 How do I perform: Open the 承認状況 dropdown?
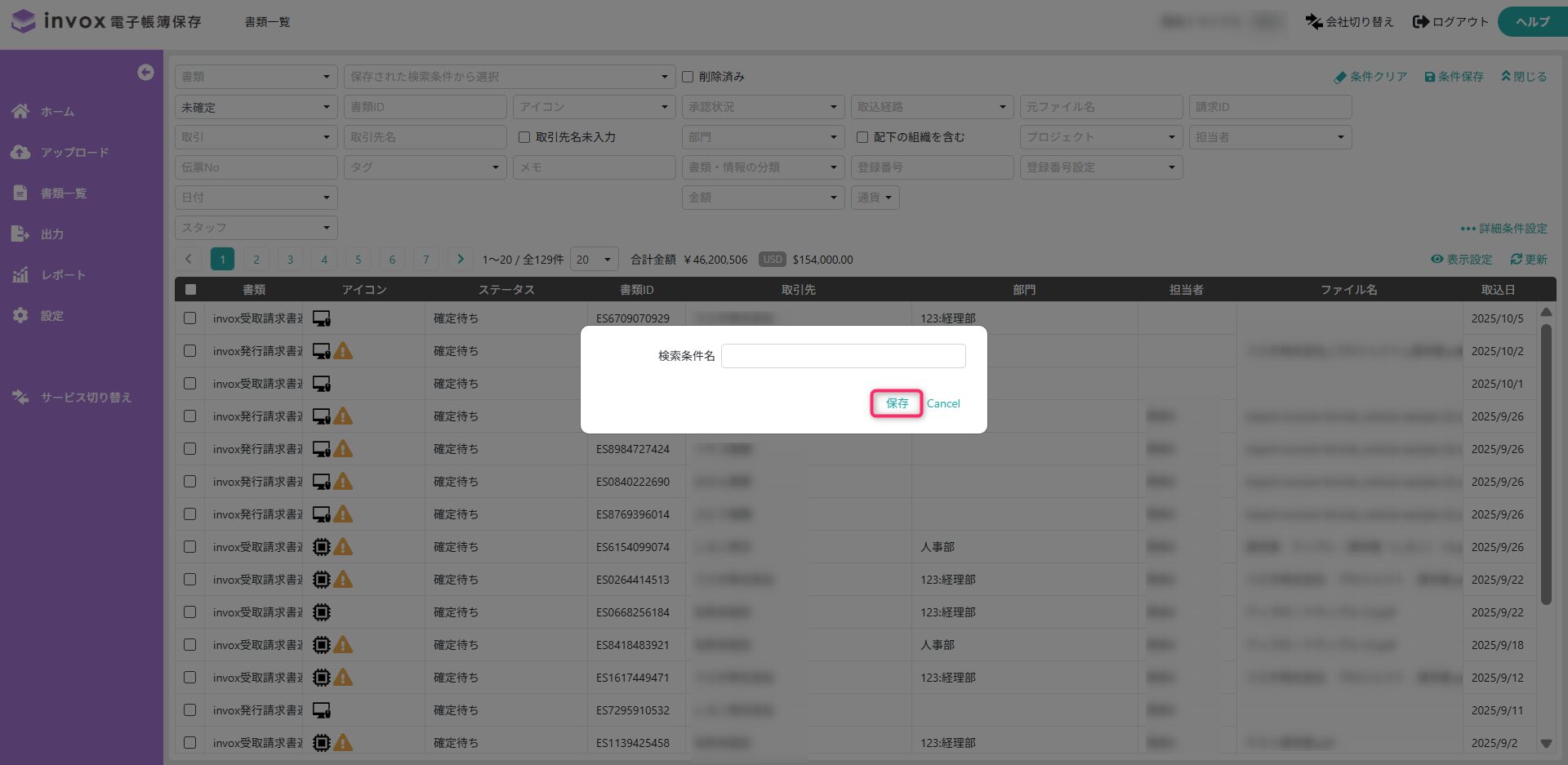coord(762,107)
